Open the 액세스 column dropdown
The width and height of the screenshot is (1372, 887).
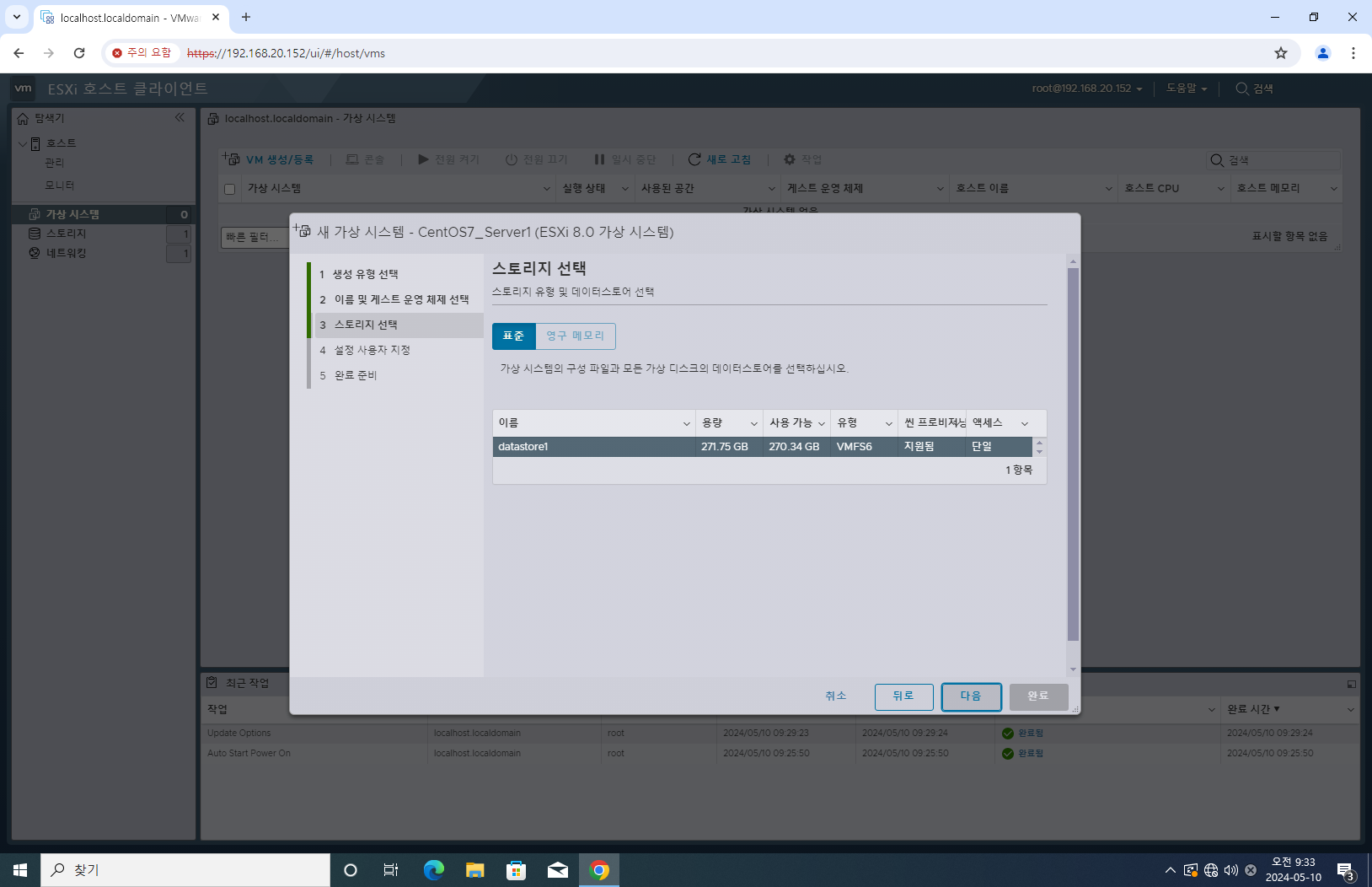coord(1025,423)
